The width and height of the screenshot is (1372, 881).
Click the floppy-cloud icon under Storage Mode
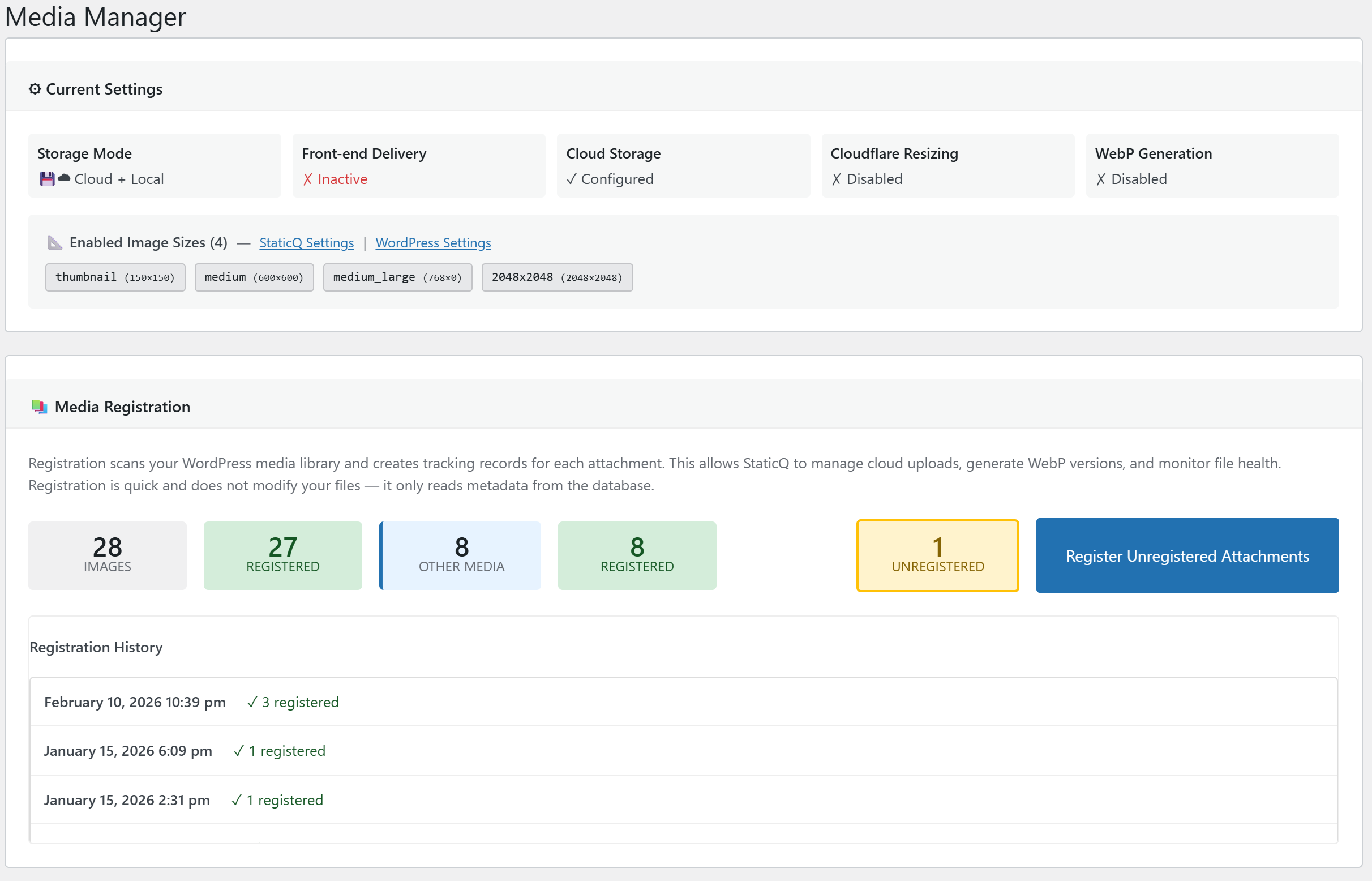point(53,178)
